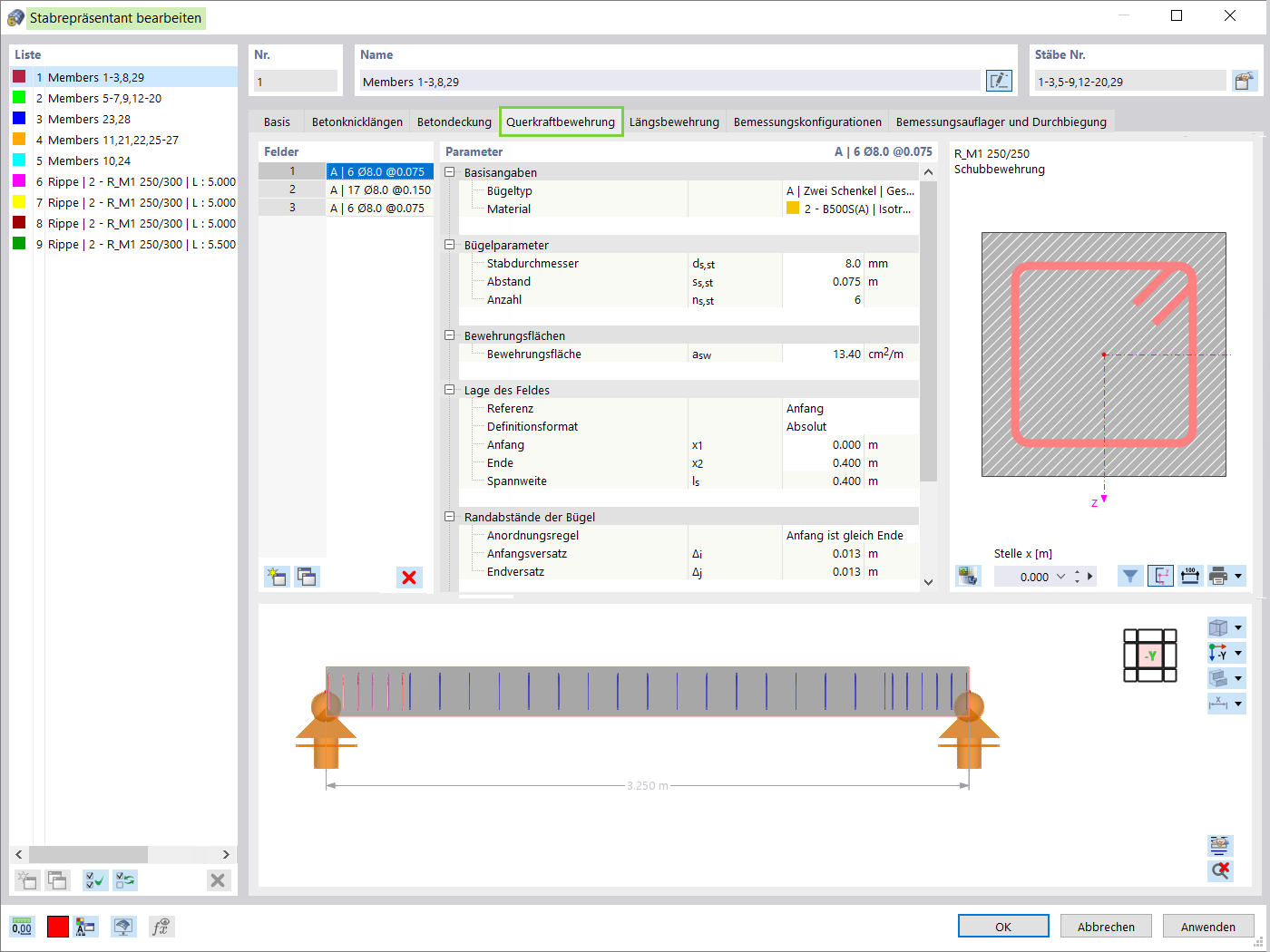Click the gray delete X under Liste
The image size is (1270, 952).
click(218, 879)
